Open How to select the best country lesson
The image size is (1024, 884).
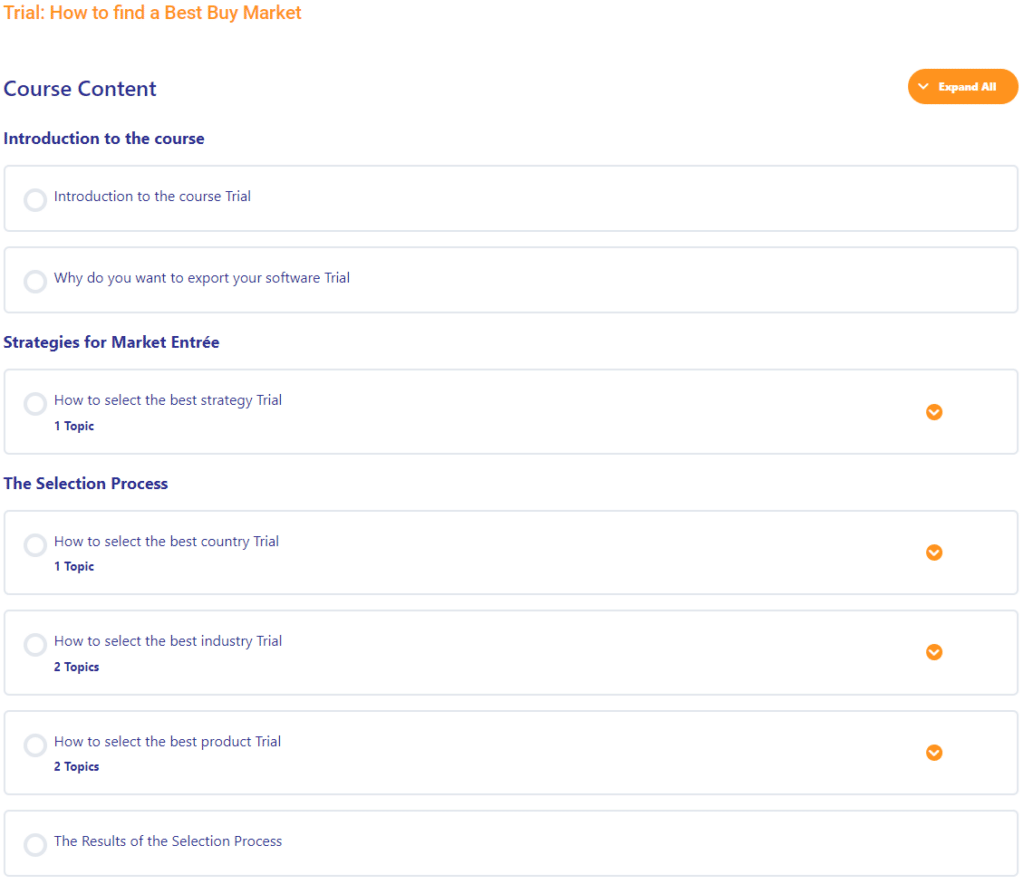click(x=166, y=542)
